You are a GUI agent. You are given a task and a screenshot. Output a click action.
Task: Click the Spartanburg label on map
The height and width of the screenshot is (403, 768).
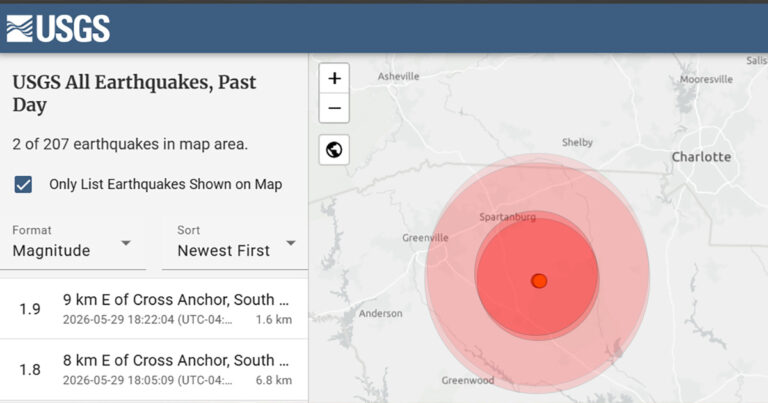tap(507, 217)
